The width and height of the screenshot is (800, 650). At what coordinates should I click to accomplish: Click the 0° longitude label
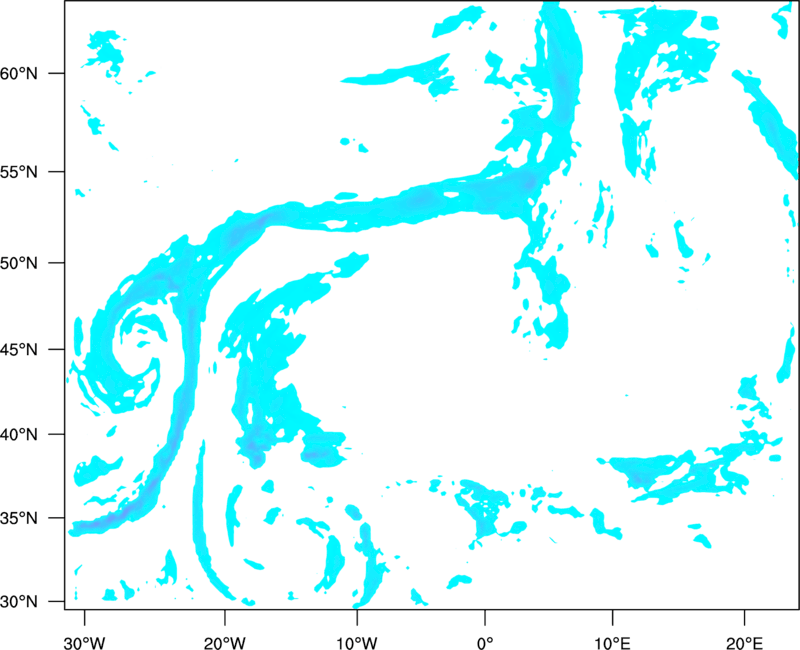click(x=485, y=643)
